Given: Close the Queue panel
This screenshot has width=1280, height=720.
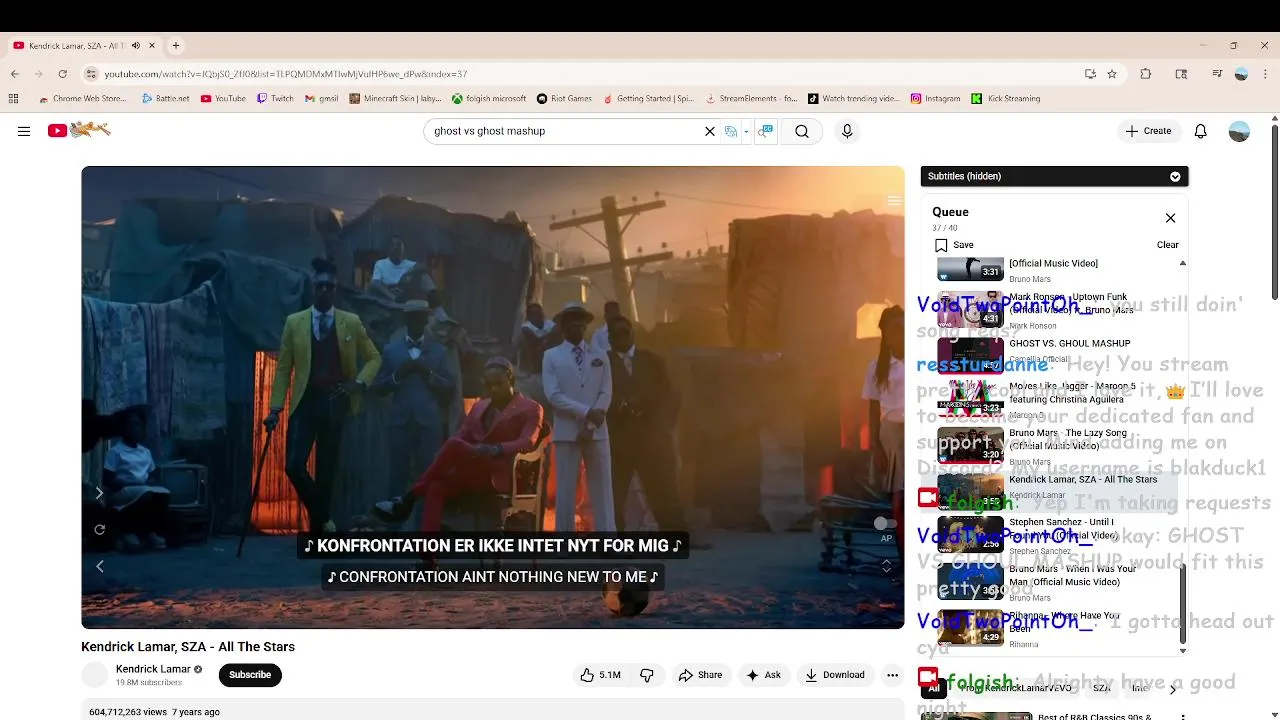Looking at the screenshot, I should 1170,218.
